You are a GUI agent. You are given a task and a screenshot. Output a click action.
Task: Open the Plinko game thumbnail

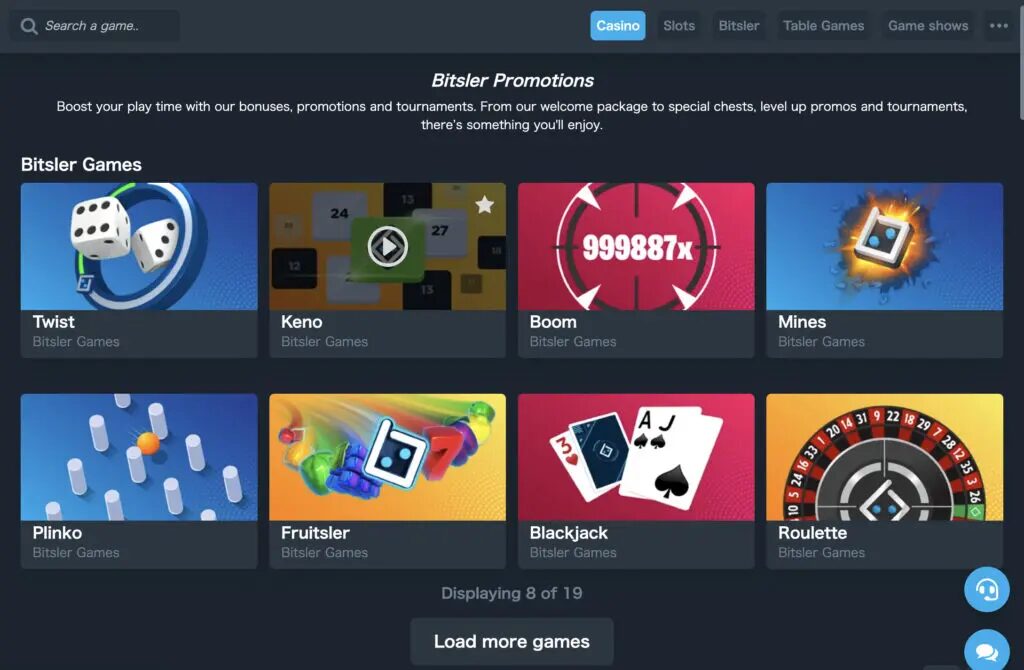(x=139, y=457)
